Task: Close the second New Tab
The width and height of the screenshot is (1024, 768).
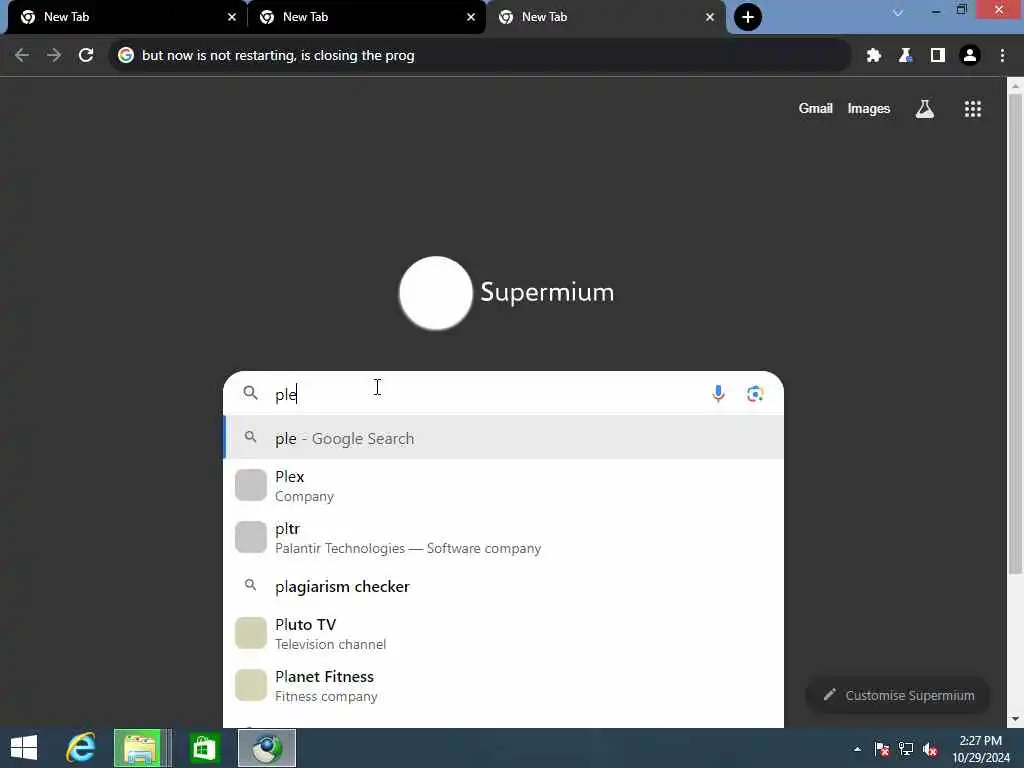Action: click(471, 17)
